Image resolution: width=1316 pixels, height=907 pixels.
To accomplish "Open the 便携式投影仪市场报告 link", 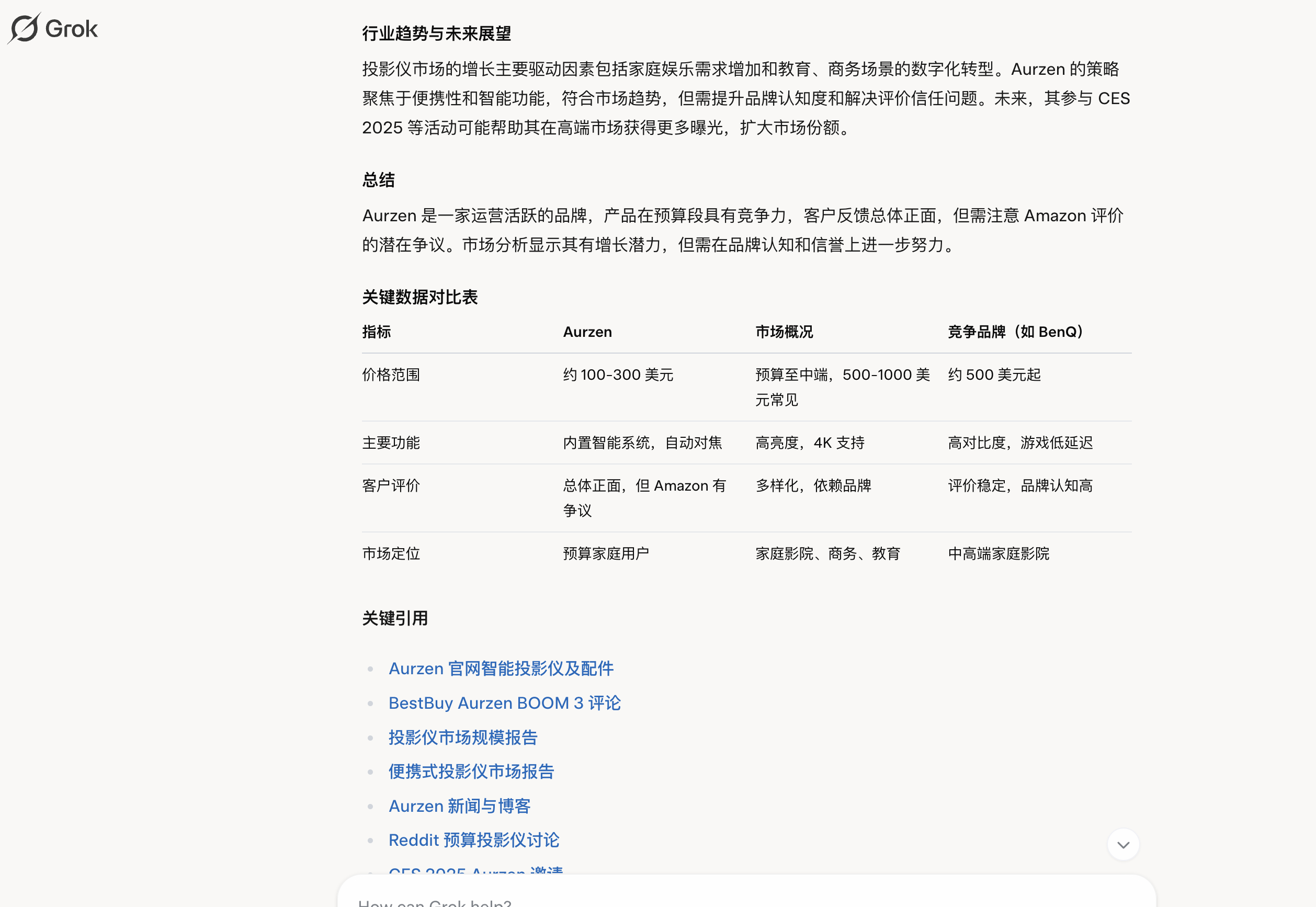I will point(471,772).
